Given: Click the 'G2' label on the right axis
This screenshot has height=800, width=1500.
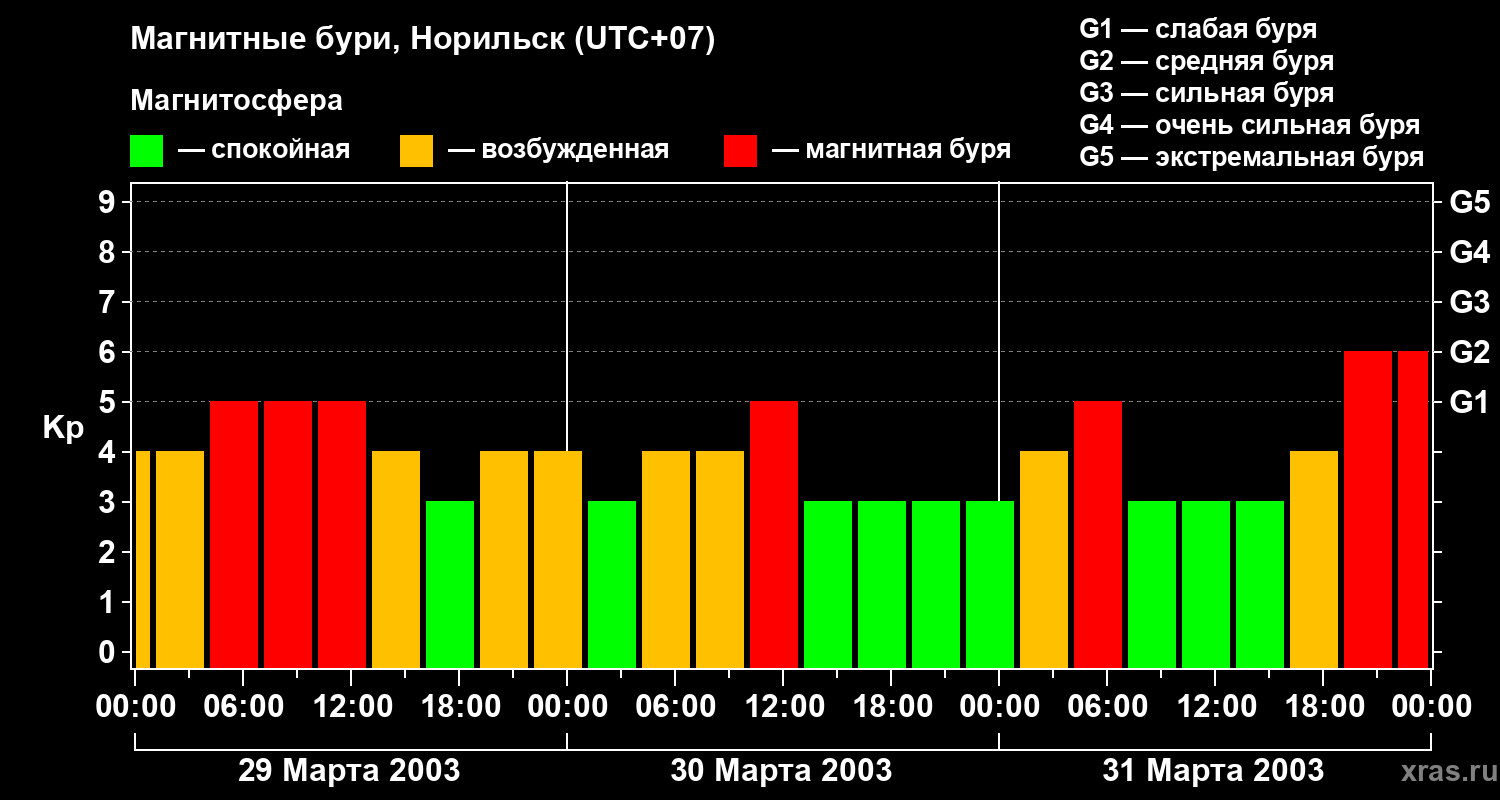Looking at the screenshot, I should [x=1469, y=352].
